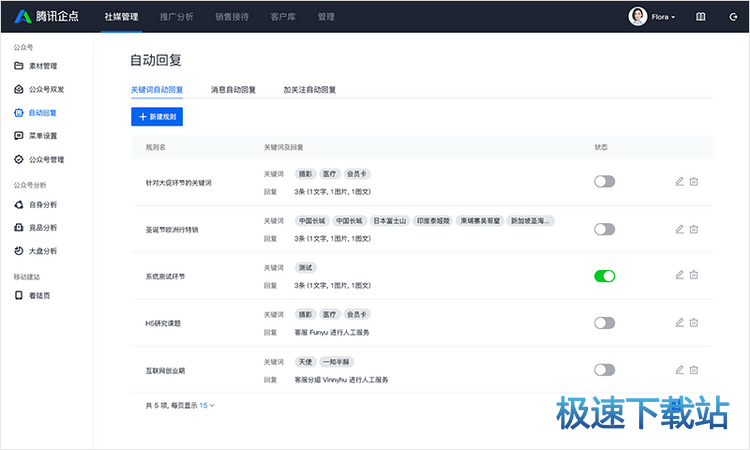Image resolution: width=750 pixels, height=450 pixels.
Task: Click keyword tag 印度泰姬陵
Action: (433, 221)
